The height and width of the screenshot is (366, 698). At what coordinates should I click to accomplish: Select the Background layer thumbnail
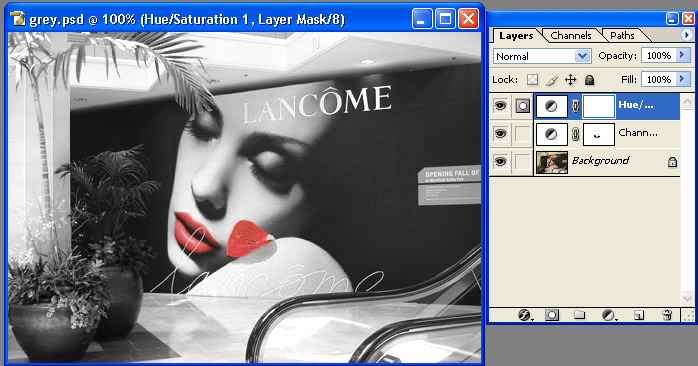click(x=552, y=162)
